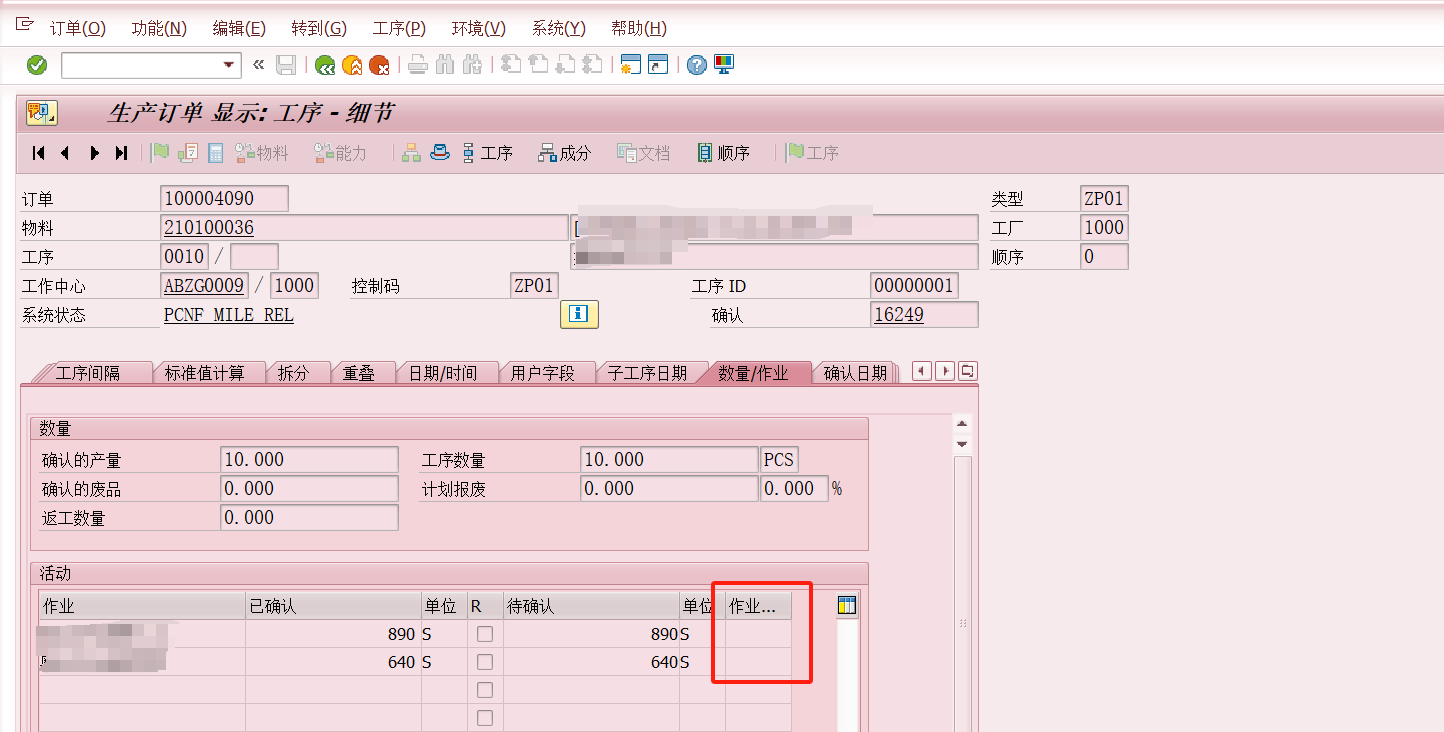
Task: Click the Find Next binoculars-plus icon
Action: tap(472, 66)
